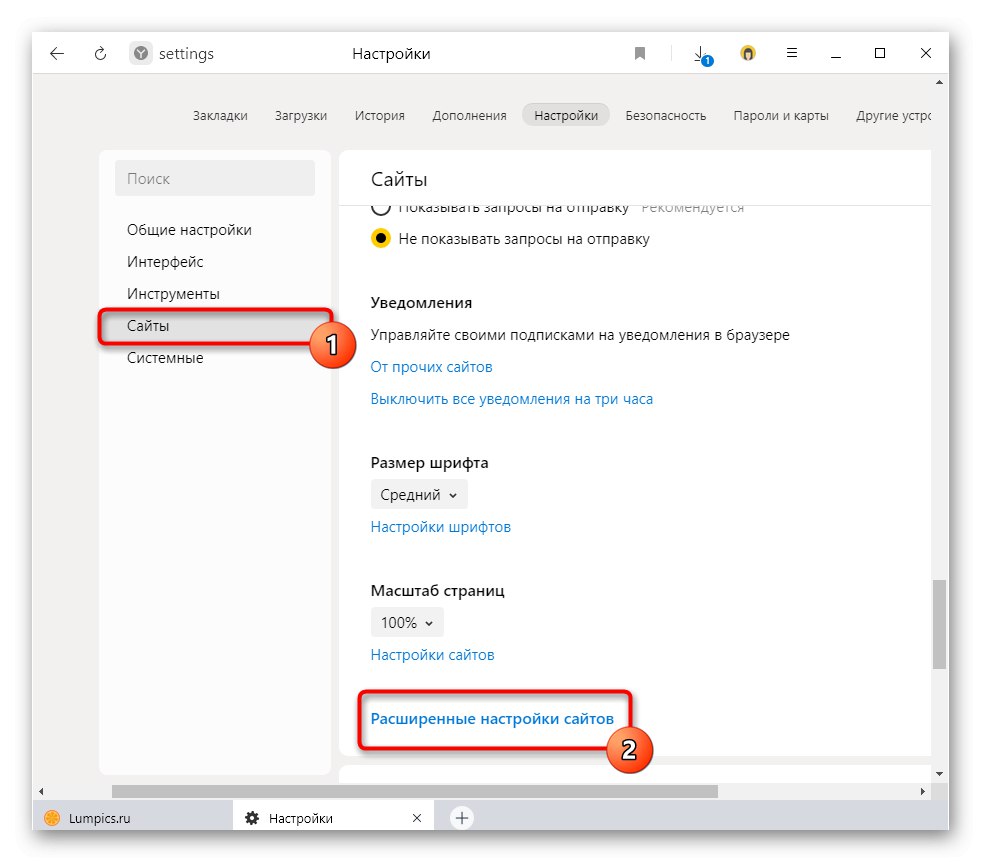Select 'Показывать запросы на отправку' radio
The height and width of the screenshot is (862, 981).
(380, 208)
